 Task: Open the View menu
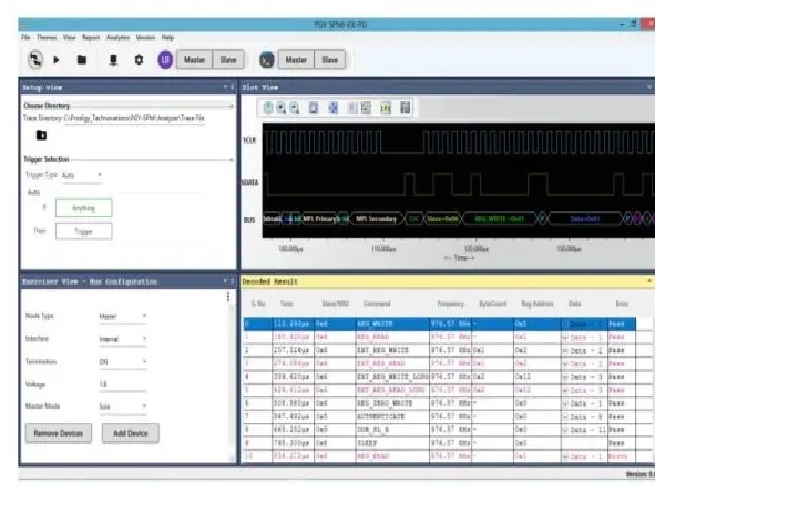click(69, 38)
